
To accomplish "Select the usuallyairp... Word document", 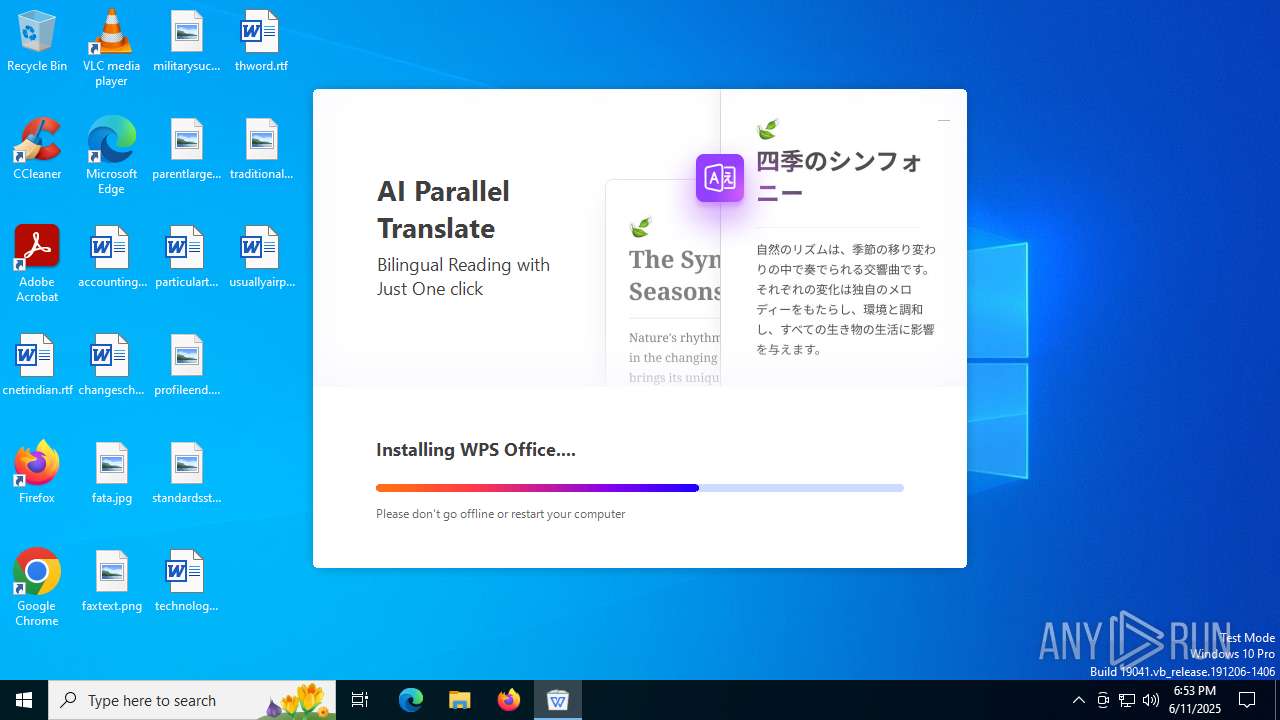I will click(x=261, y=257).
